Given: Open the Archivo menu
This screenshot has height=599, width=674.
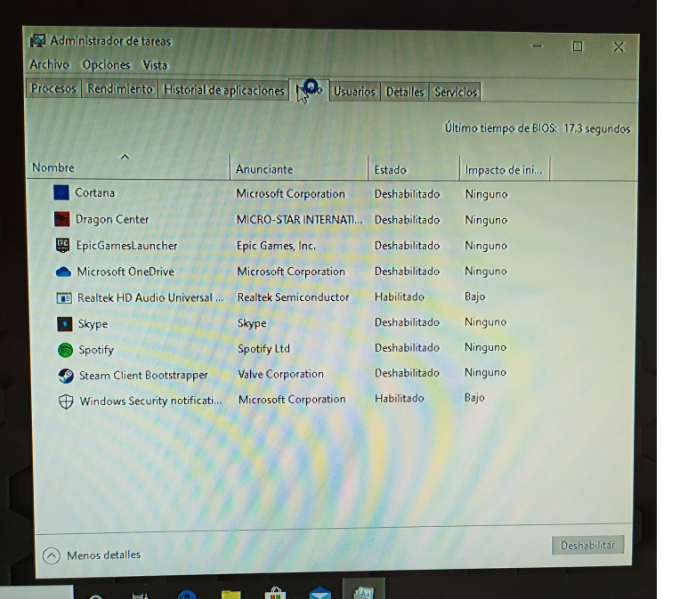Looking at the screenshot, I should 49,64.
